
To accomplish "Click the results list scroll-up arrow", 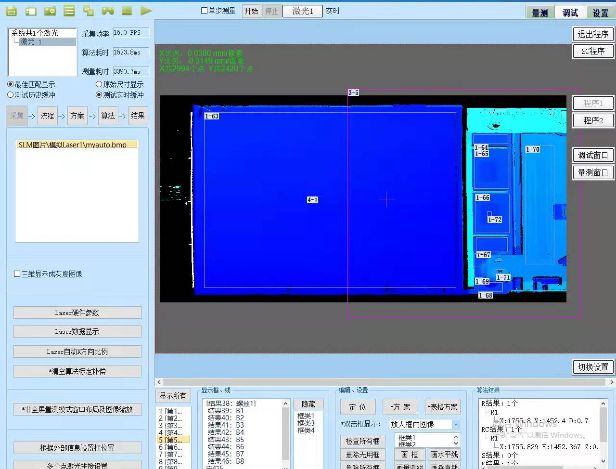I will (286, 403).
